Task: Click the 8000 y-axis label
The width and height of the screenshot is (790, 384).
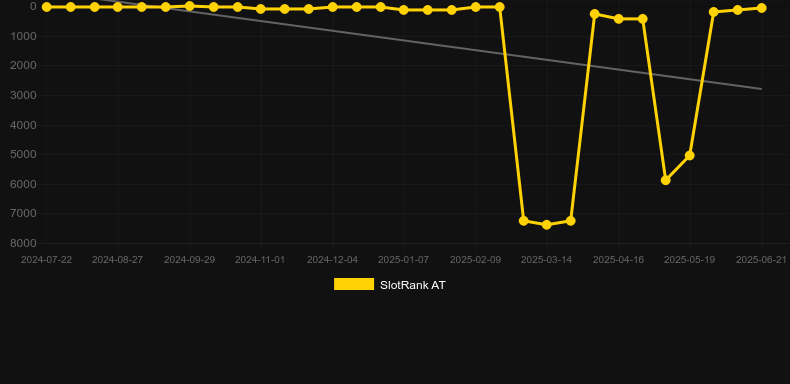Action: [23, 243]
